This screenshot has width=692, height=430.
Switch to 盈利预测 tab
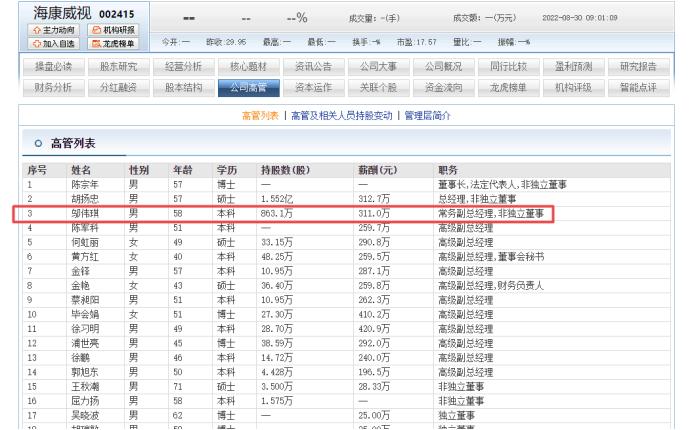tap(573, 67)
